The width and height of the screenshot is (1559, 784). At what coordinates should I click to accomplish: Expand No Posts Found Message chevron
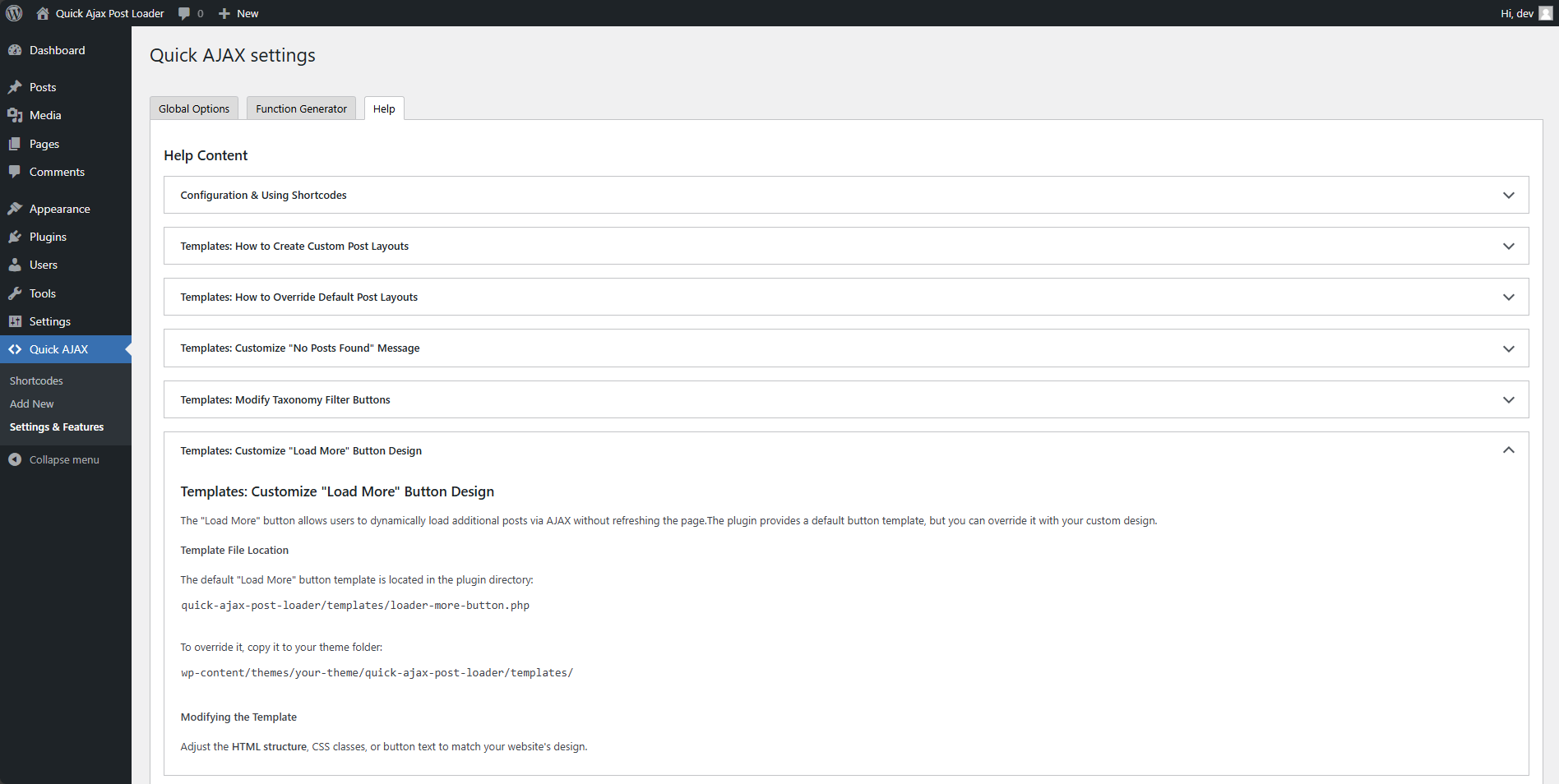(1509, 348)
